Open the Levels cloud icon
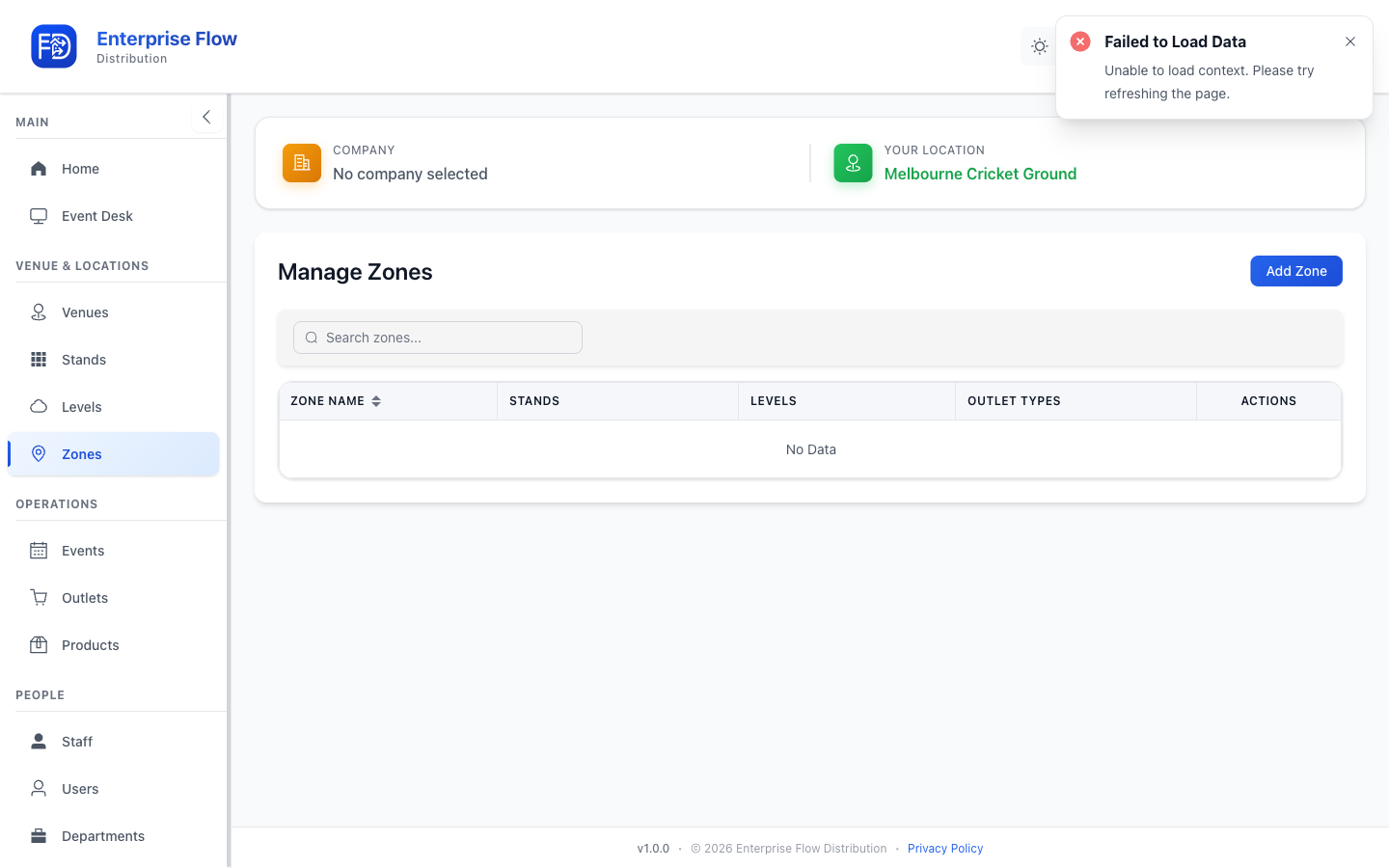Image resolution: width=1389 pixels, height=868 pixels. point(39,407)
